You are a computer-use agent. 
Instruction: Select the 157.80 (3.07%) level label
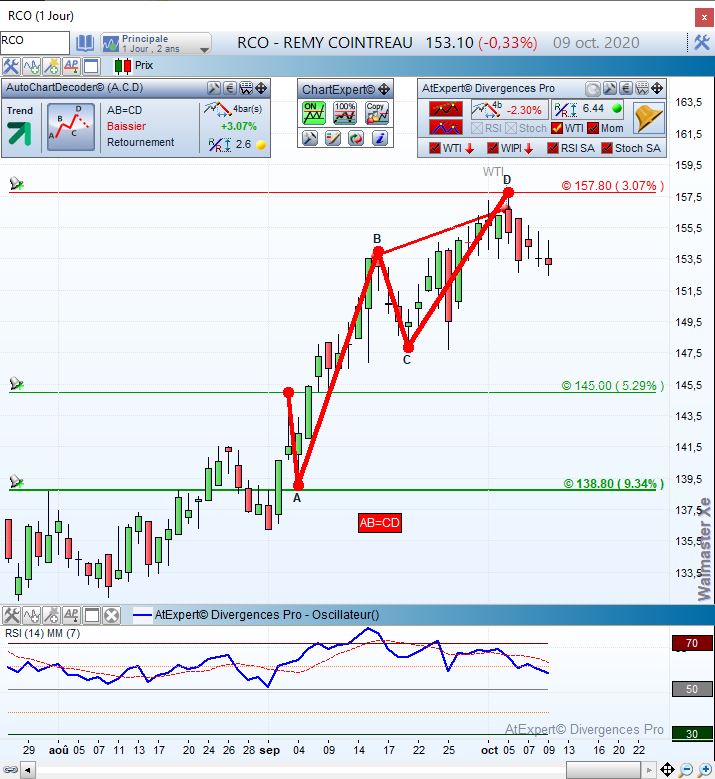pos(613,186)
